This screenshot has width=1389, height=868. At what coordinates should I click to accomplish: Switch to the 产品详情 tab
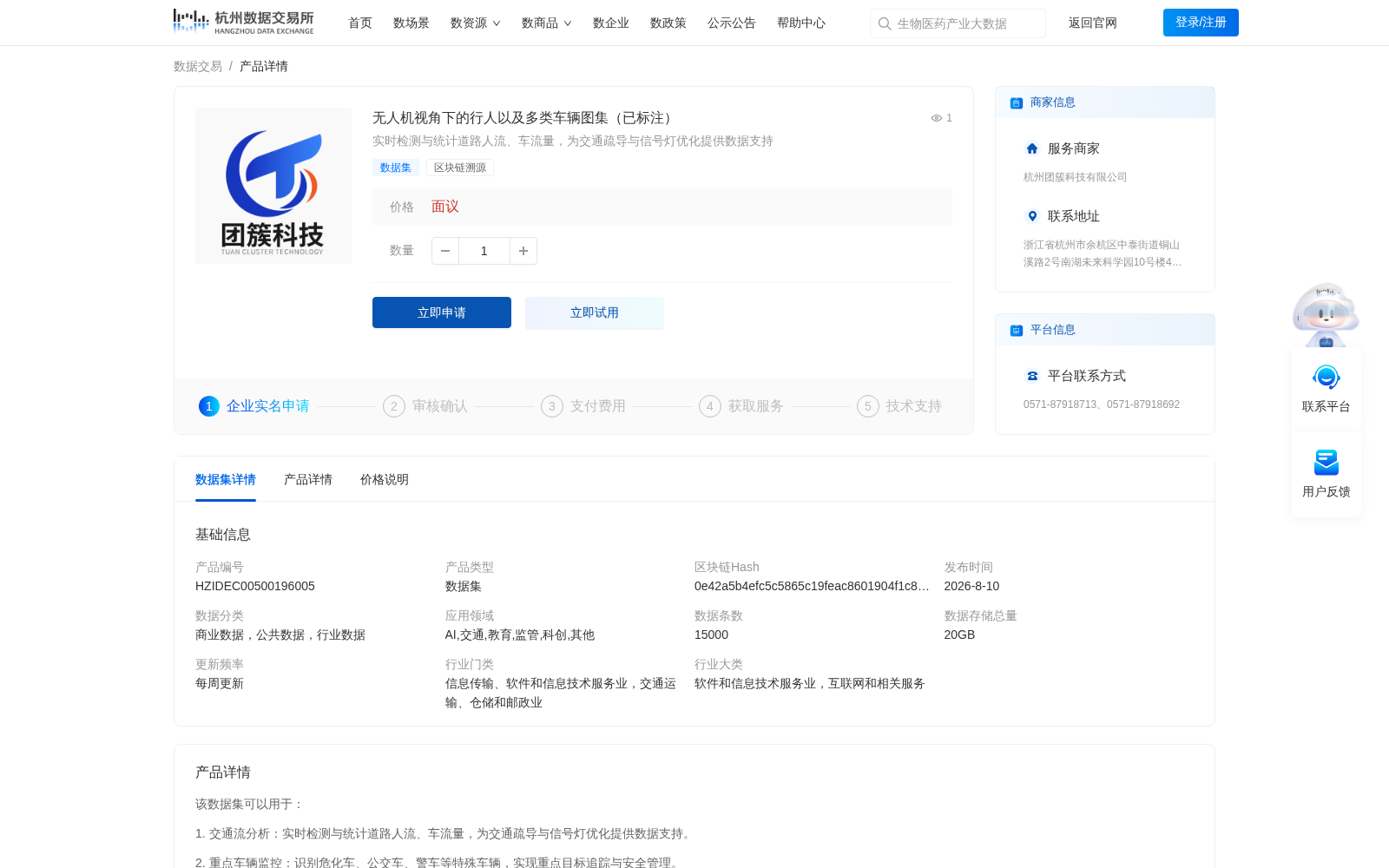click(308, 479)
